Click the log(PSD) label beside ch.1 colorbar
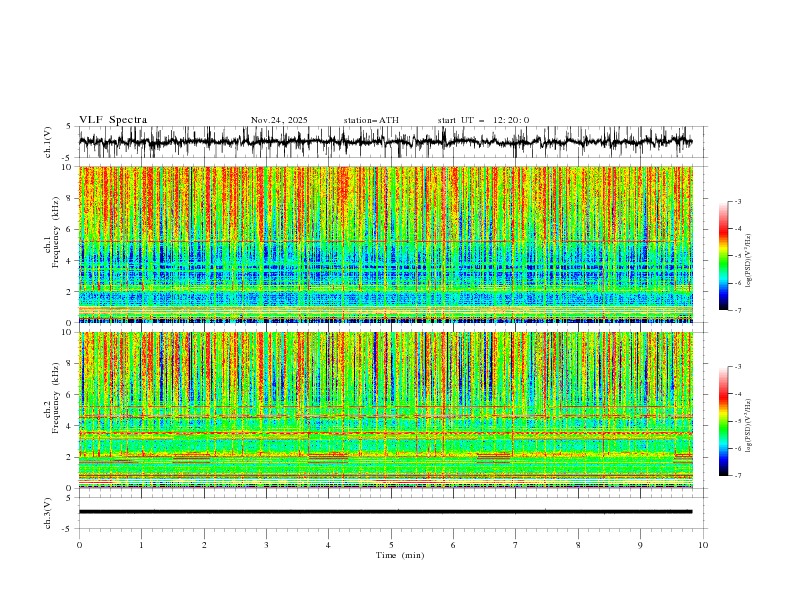This screenshot has width=792, height=612. [748, 261]
